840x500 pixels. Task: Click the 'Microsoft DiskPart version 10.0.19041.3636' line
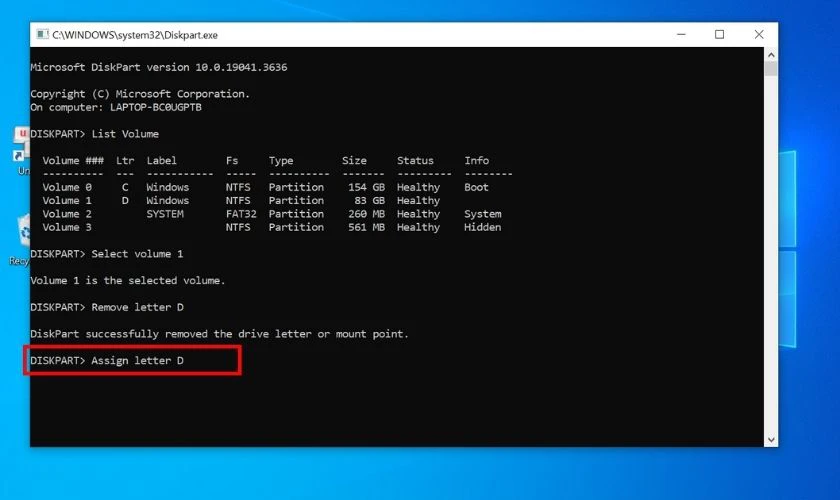[159, 68]
